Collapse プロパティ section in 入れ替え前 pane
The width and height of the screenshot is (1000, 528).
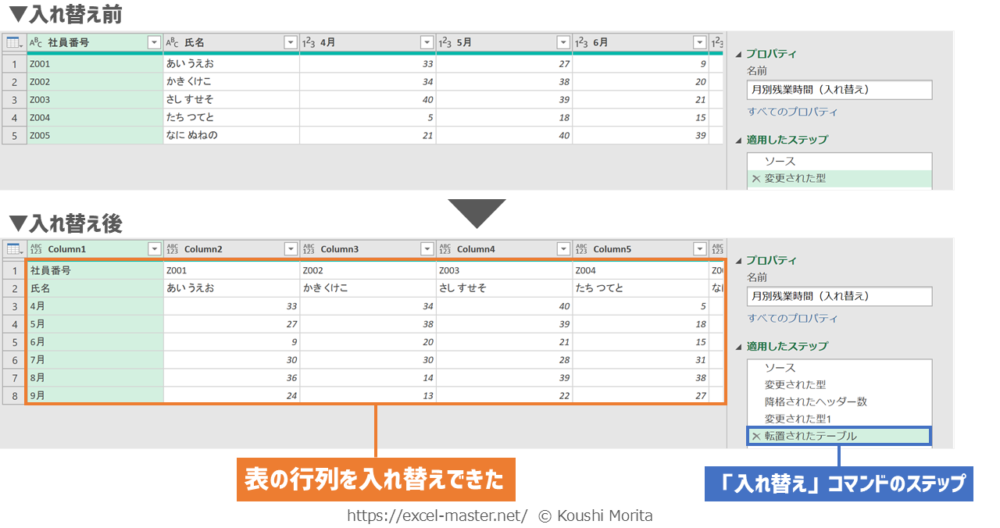(739, 54)
